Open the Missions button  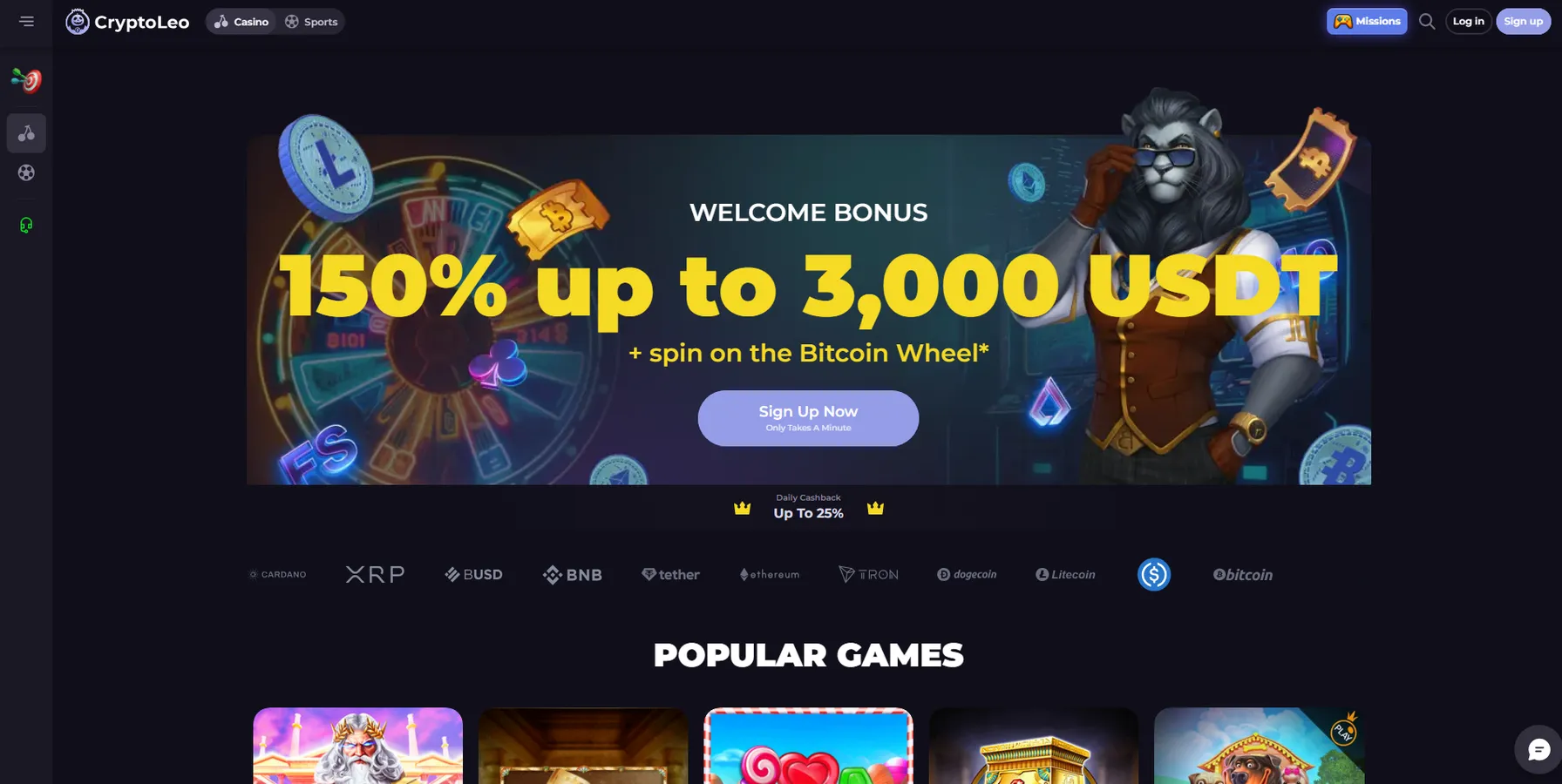point(1366,21)
